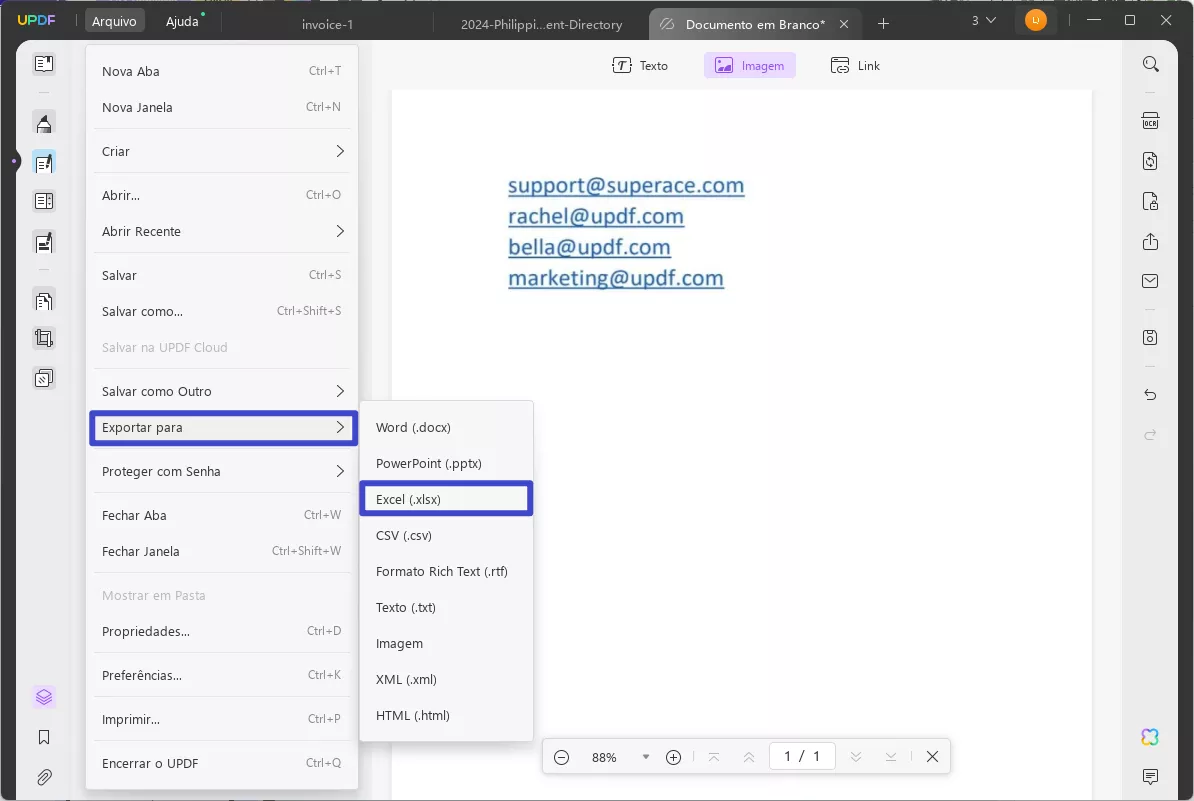The width and height of the screenshot is (1194, 801).
Task: Jump to the first page arrow
Action: (714, 757)
